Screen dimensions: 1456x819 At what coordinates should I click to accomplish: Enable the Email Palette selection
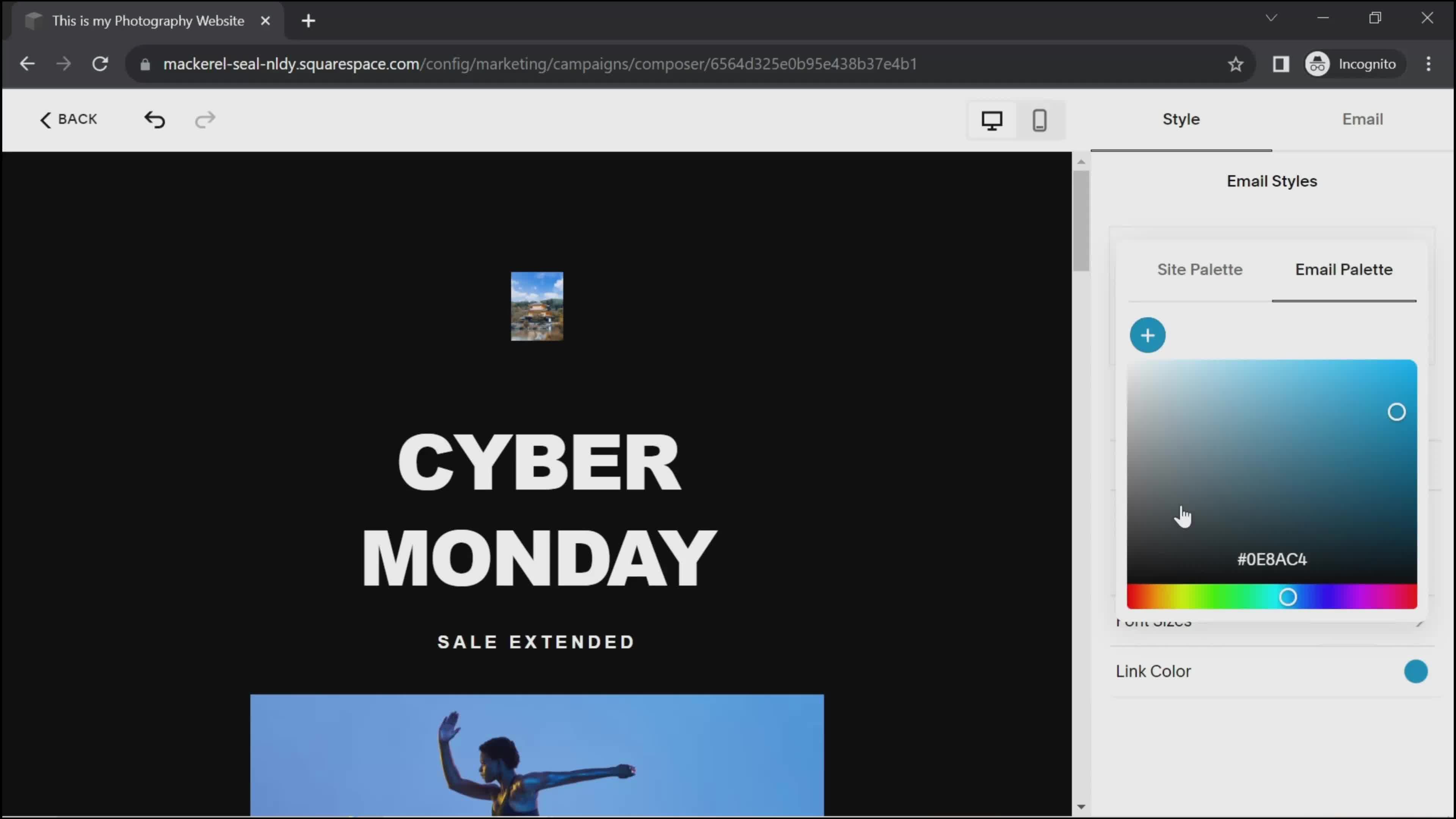(1344, 269)
